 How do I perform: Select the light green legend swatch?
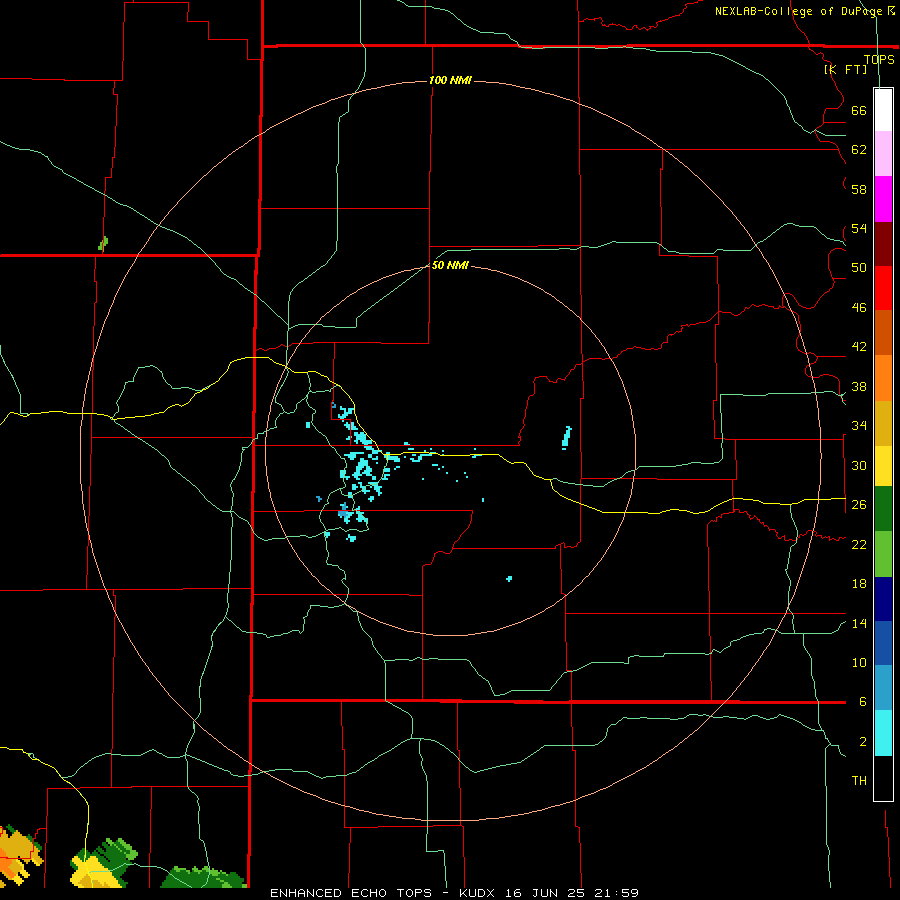click(x=883, y=554)
